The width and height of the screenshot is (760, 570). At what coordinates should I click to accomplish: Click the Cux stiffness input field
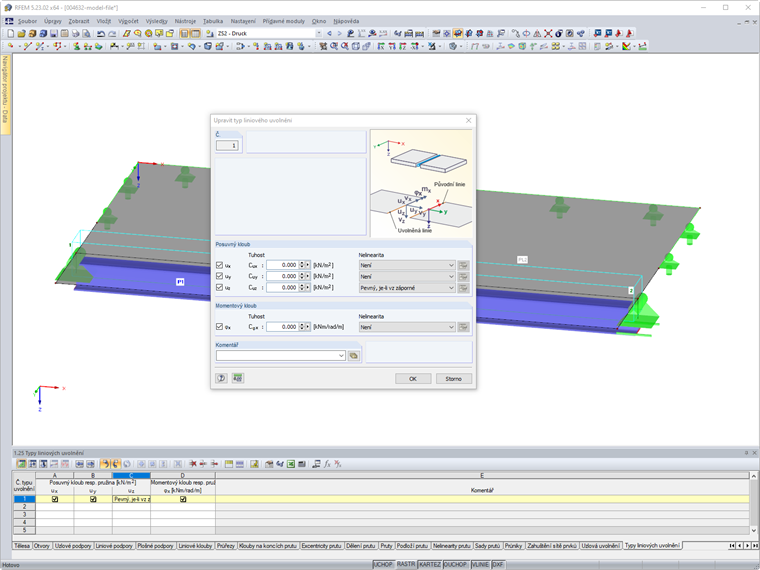tap(282, 265)
